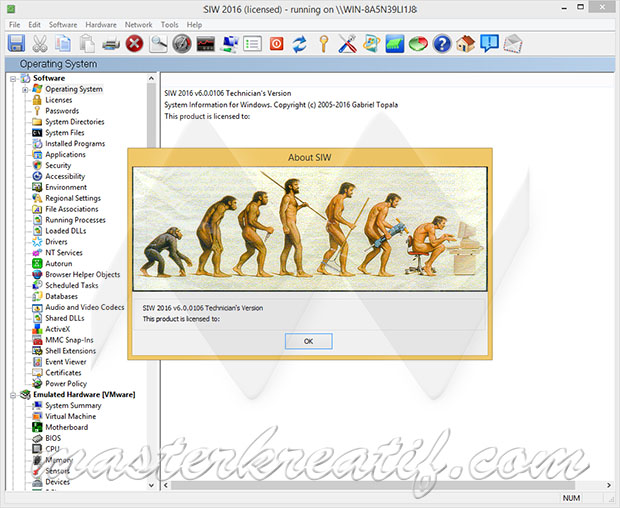This screenshot has width=620, height=508.
Task: Open the File menu
Action: (15, 25)
